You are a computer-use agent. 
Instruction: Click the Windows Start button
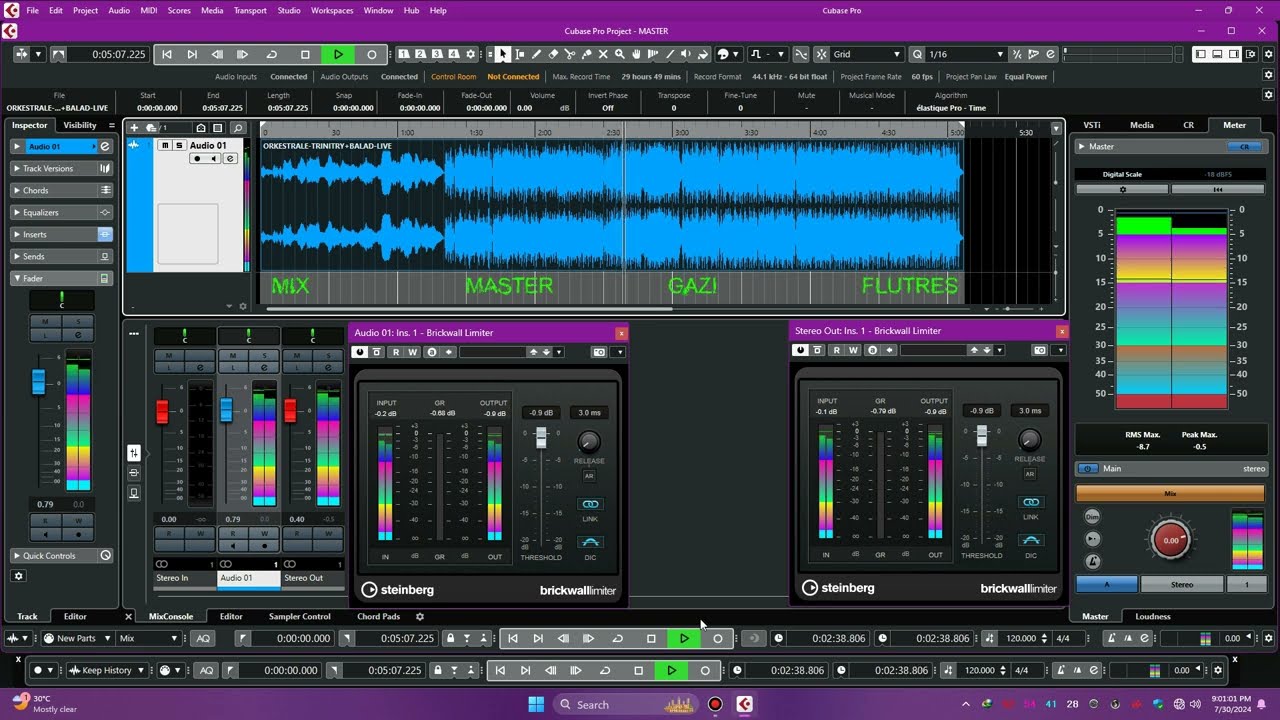click(535, 704)
